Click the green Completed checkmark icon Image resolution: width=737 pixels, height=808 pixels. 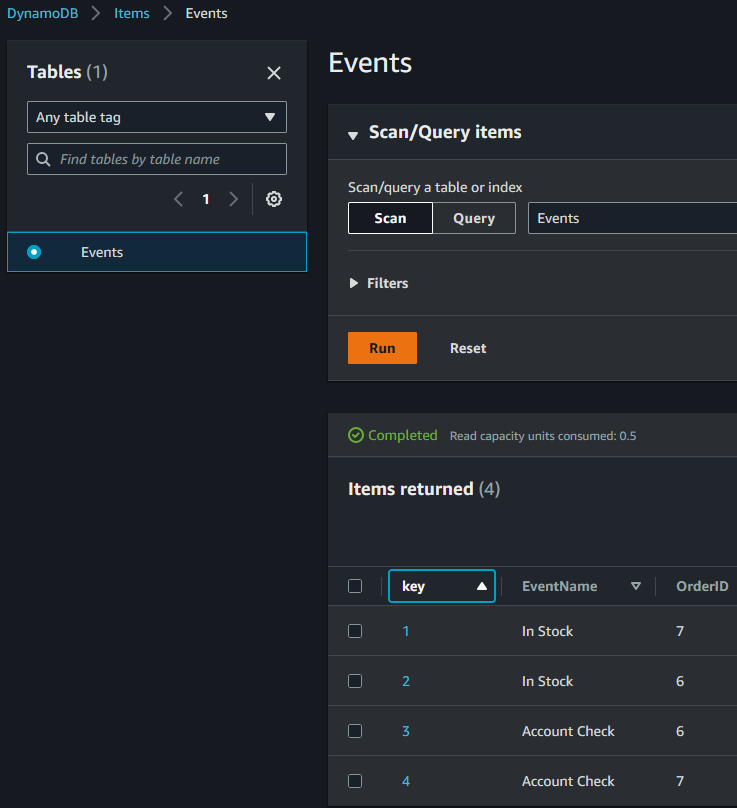point(356,435)
